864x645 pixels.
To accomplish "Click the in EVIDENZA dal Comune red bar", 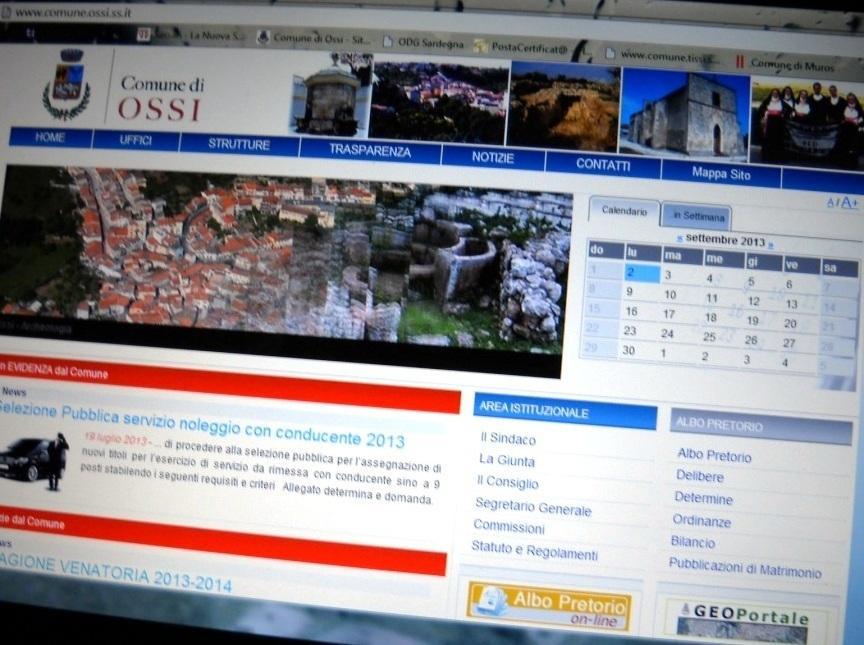I will pos(229,384).
